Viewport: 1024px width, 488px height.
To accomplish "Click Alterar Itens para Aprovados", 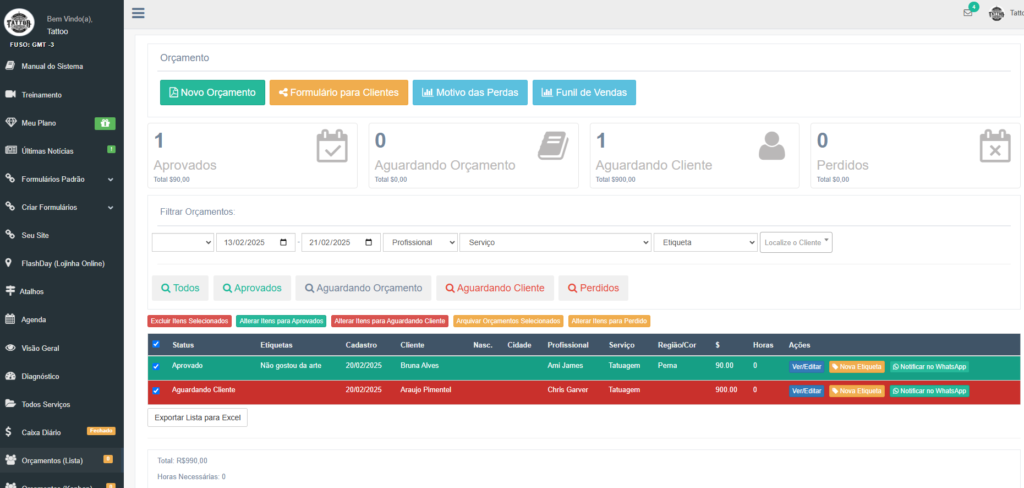I will point(281,321).
